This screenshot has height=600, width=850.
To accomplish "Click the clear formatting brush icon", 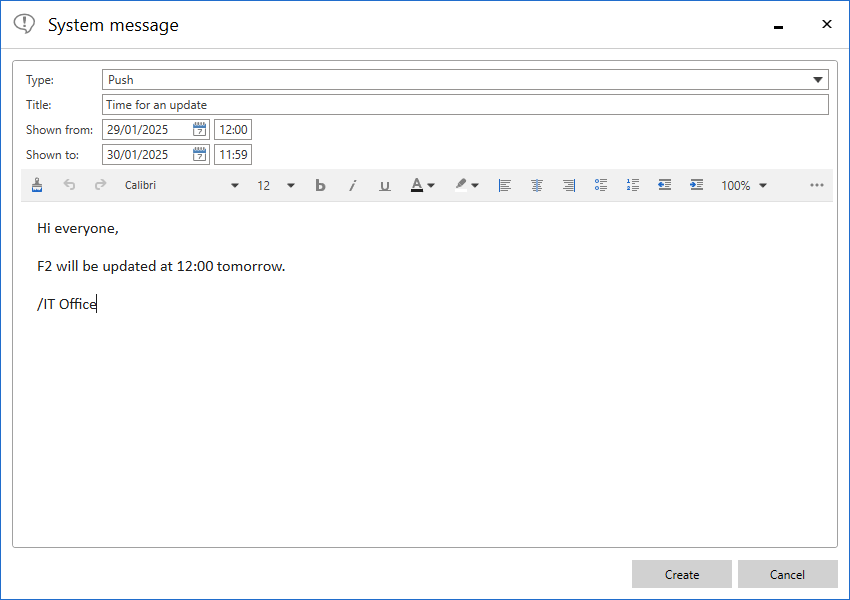I will [x=38, y=185].
